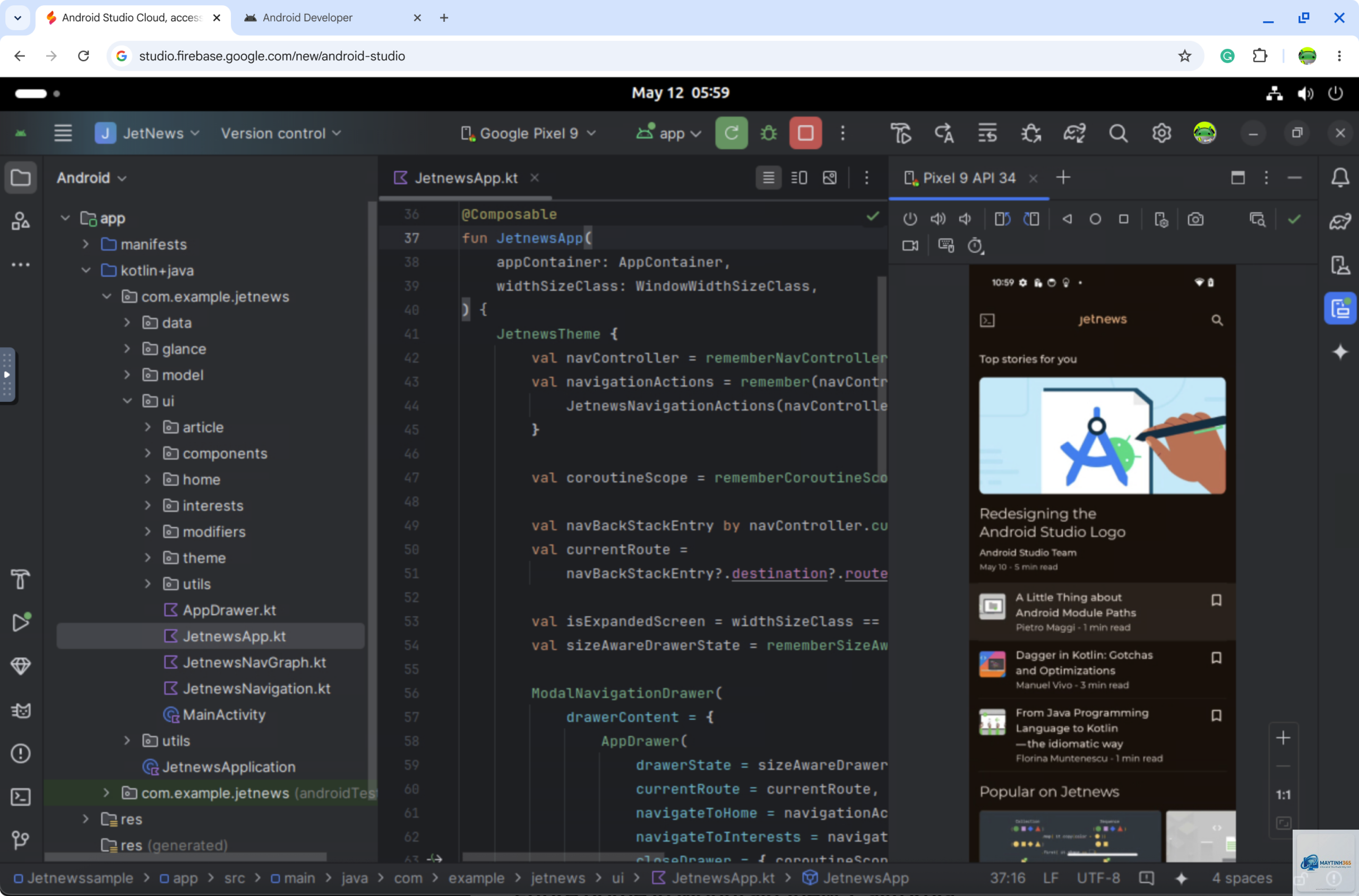
Task: Bookmark 'A Little Thing about Android Module Paths'
Action: coord(1216,600)
